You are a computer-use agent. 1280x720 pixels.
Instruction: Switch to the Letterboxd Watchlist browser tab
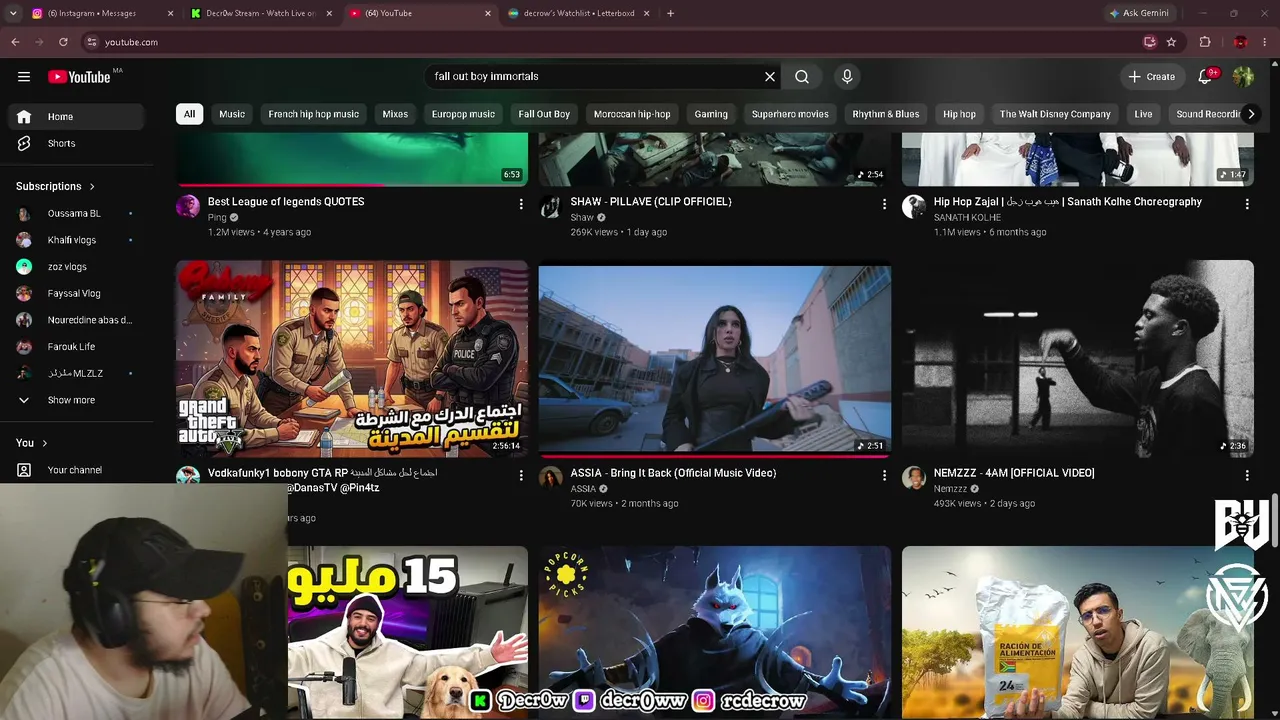tap(578, 13)
